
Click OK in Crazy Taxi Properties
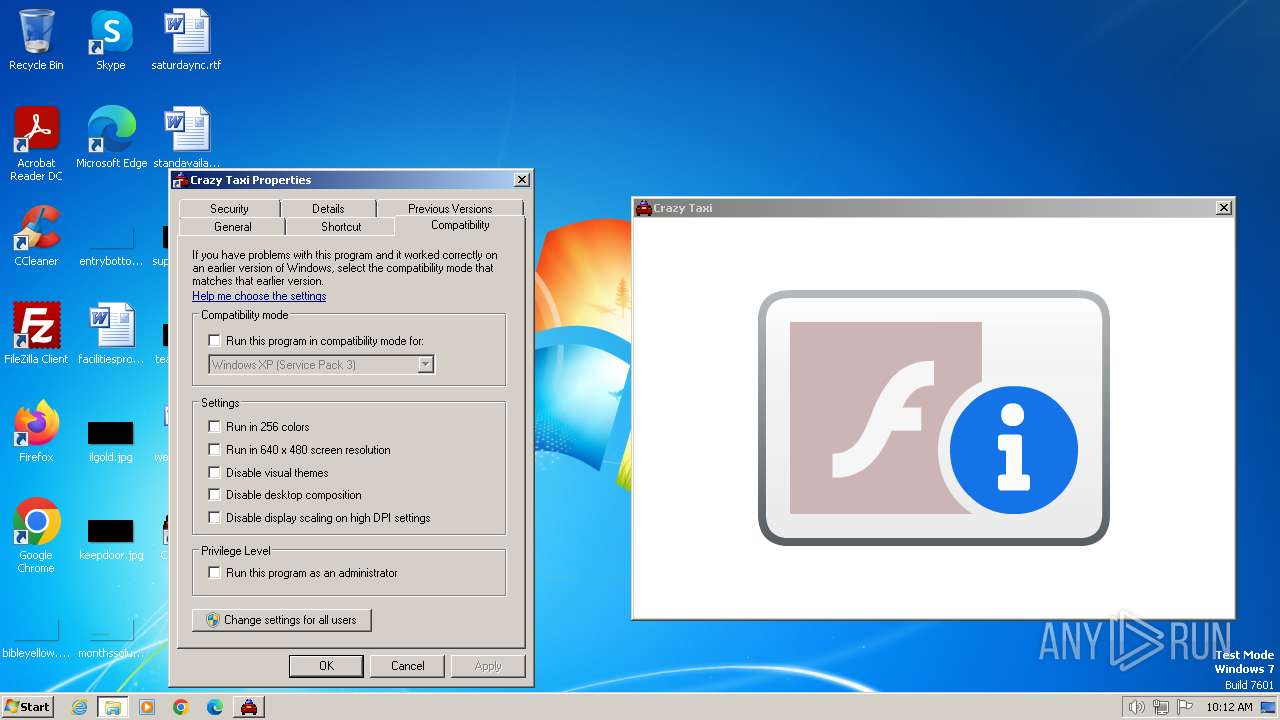[x=326, y=666]
